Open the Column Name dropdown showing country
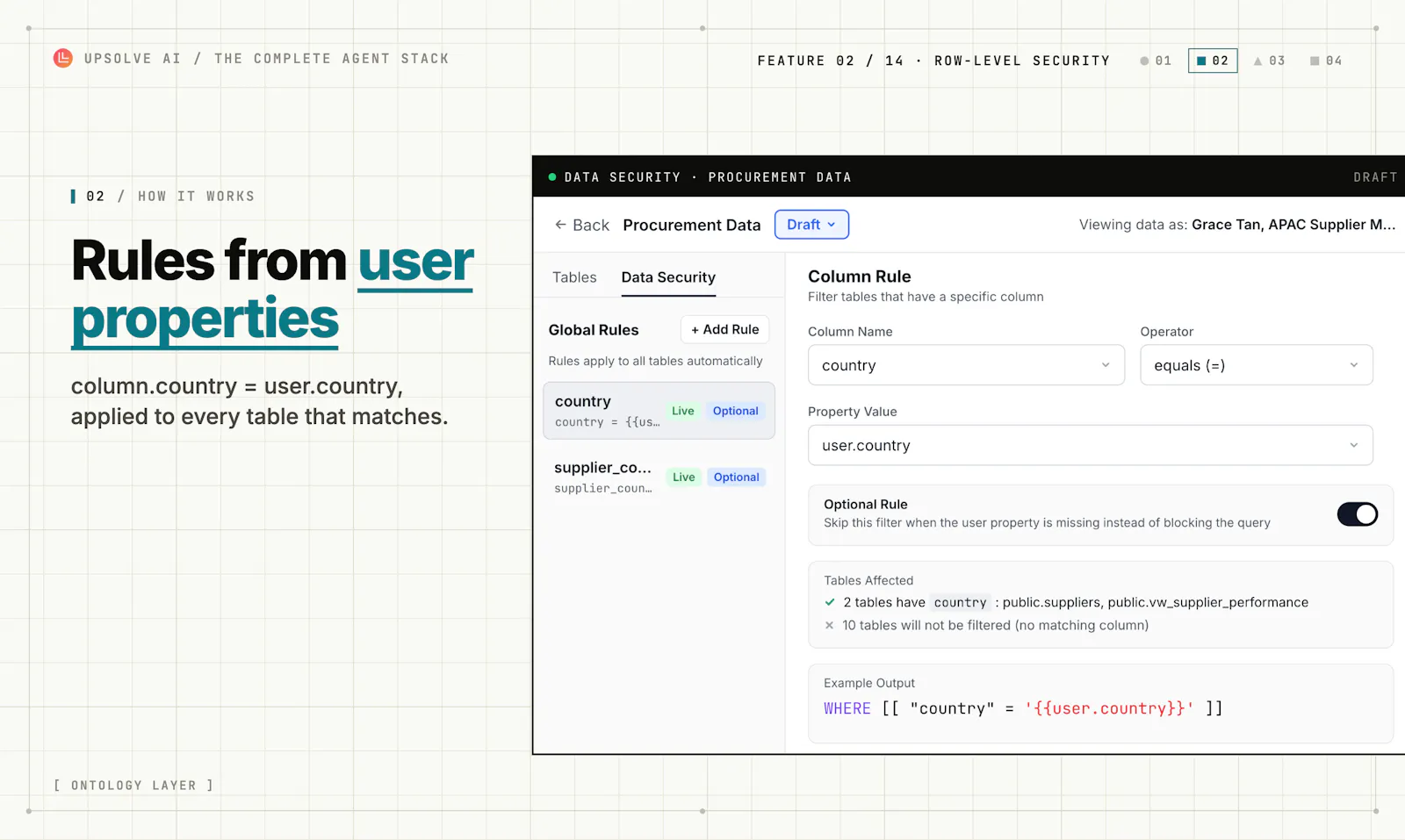The height and width of the screenshot is (840, 1405). pos(966,365)
